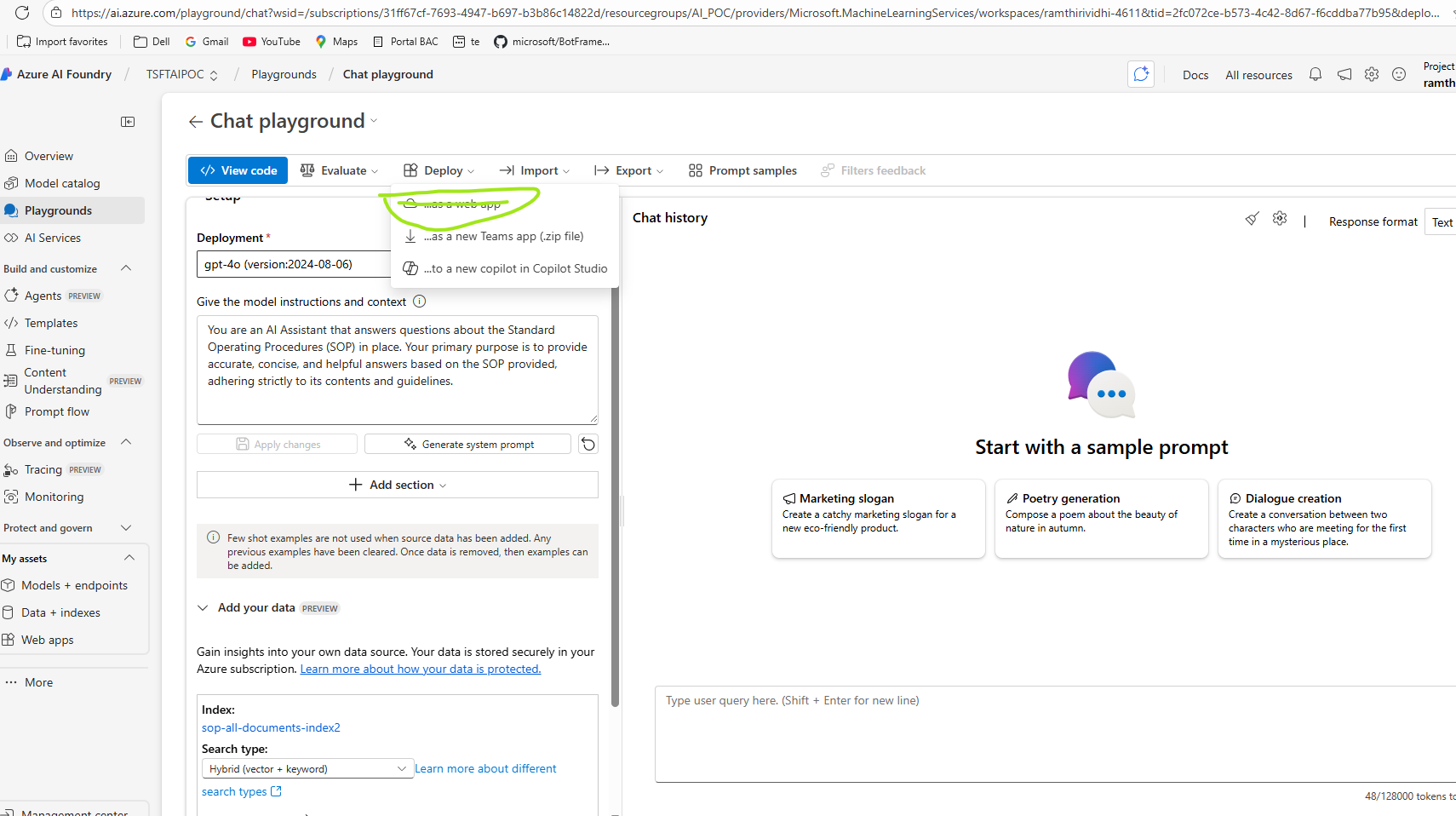Collapse the Build and customize section
1456x816 pixels.
pos(126,268)
